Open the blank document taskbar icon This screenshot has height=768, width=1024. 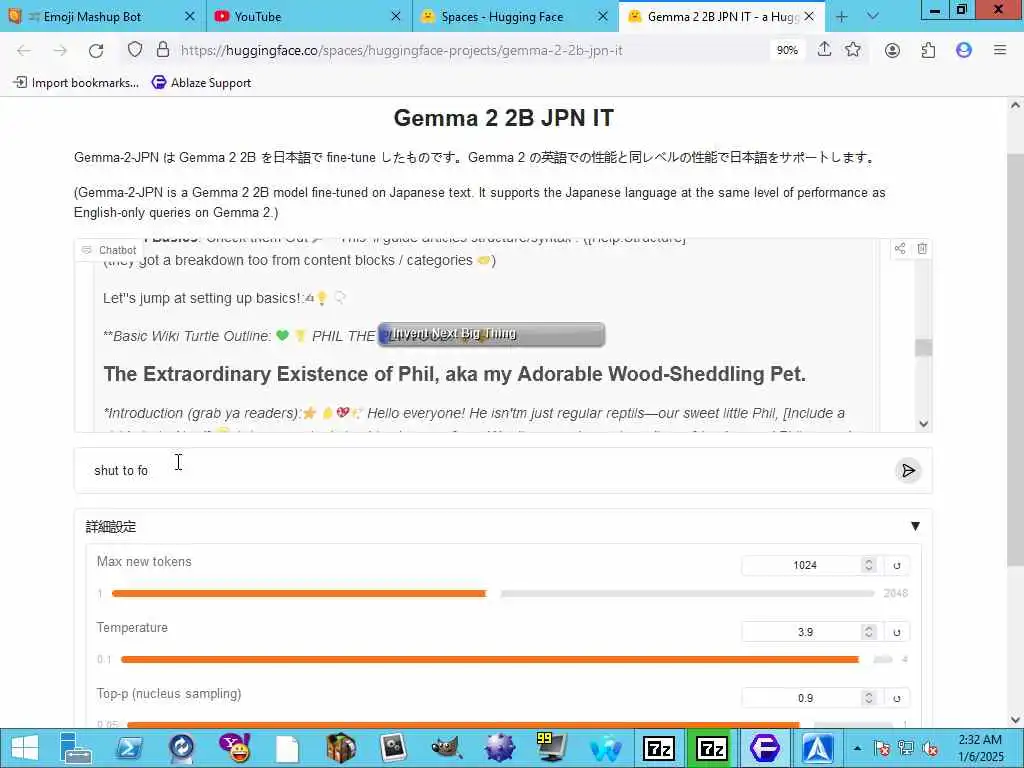coord(287,748)
